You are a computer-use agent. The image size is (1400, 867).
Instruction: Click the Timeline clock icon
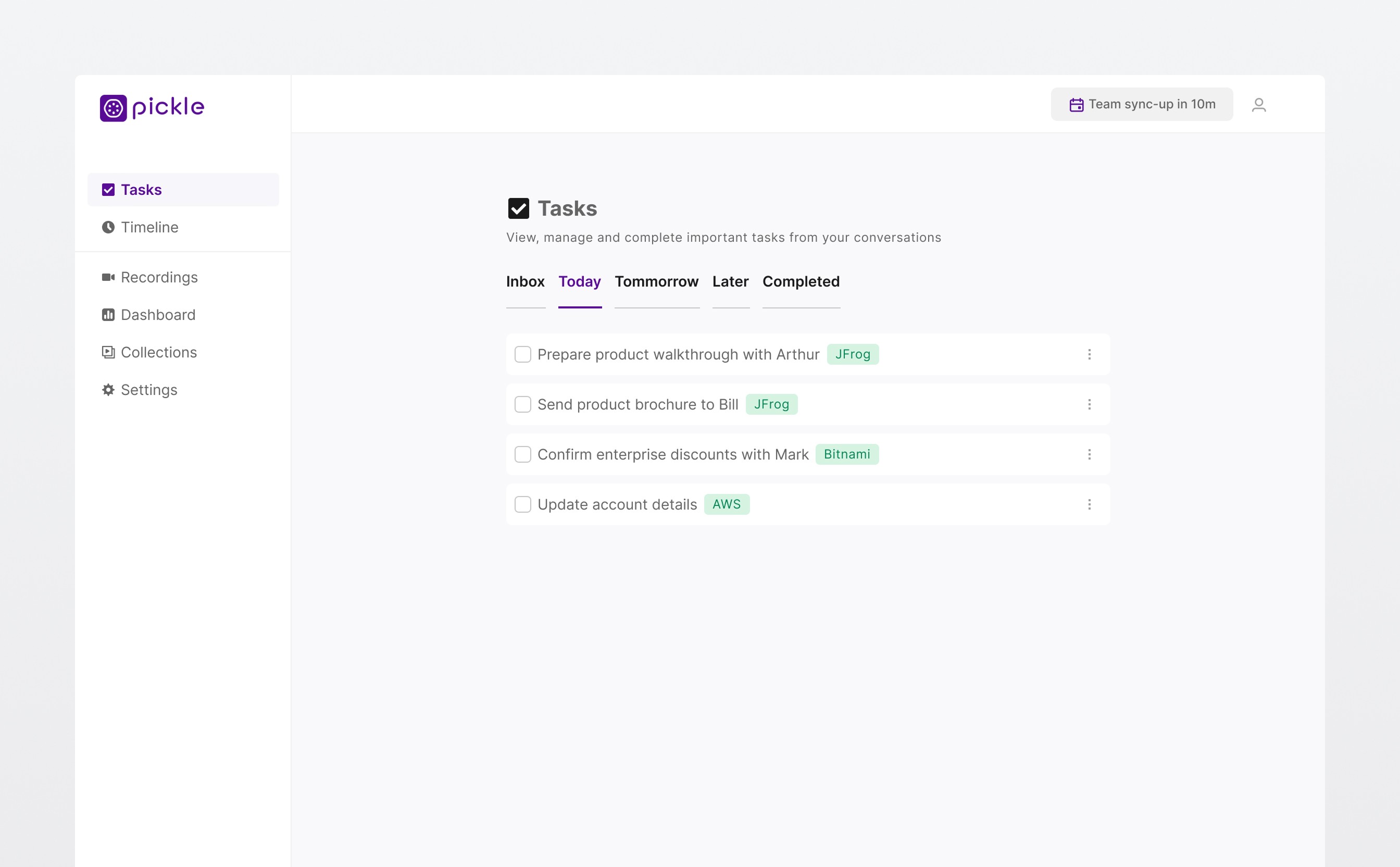coord(108,227)
